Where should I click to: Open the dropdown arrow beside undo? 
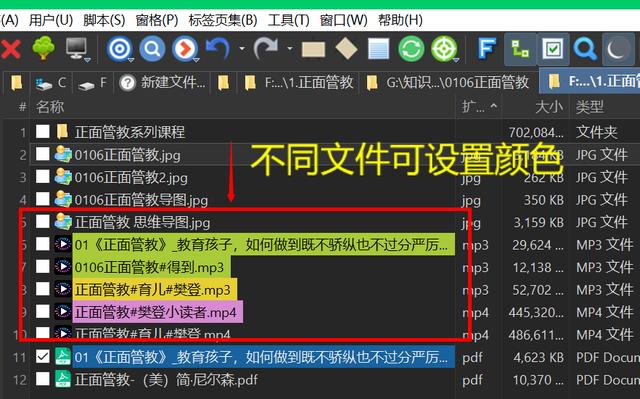(x=242, y=49)
